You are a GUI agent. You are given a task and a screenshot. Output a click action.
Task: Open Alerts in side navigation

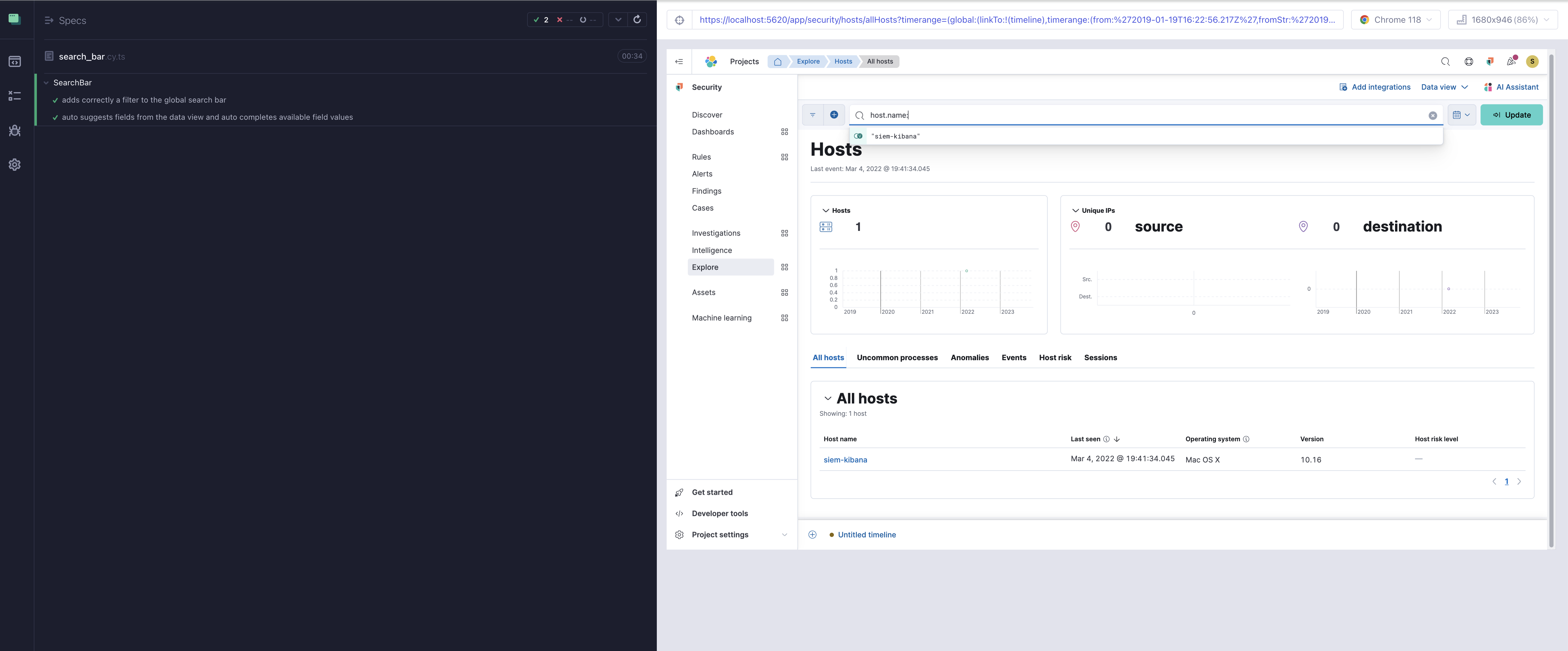tap(702, 174)
